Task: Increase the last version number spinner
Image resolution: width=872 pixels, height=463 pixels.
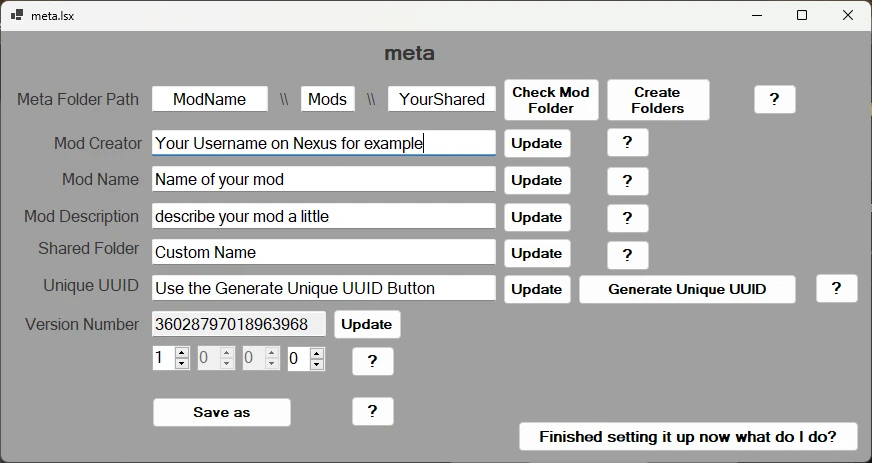Action: coord(316,353)
